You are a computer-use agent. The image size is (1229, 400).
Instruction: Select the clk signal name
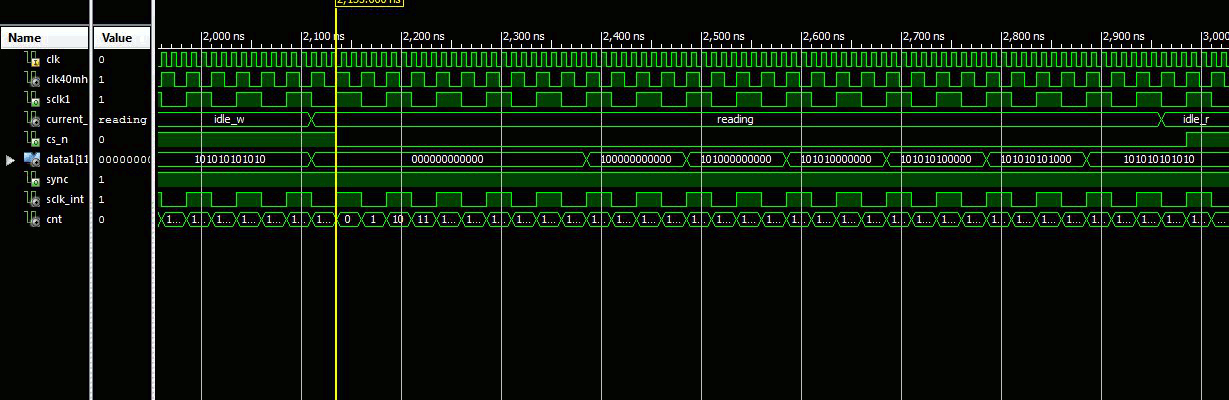click(53, 60)
